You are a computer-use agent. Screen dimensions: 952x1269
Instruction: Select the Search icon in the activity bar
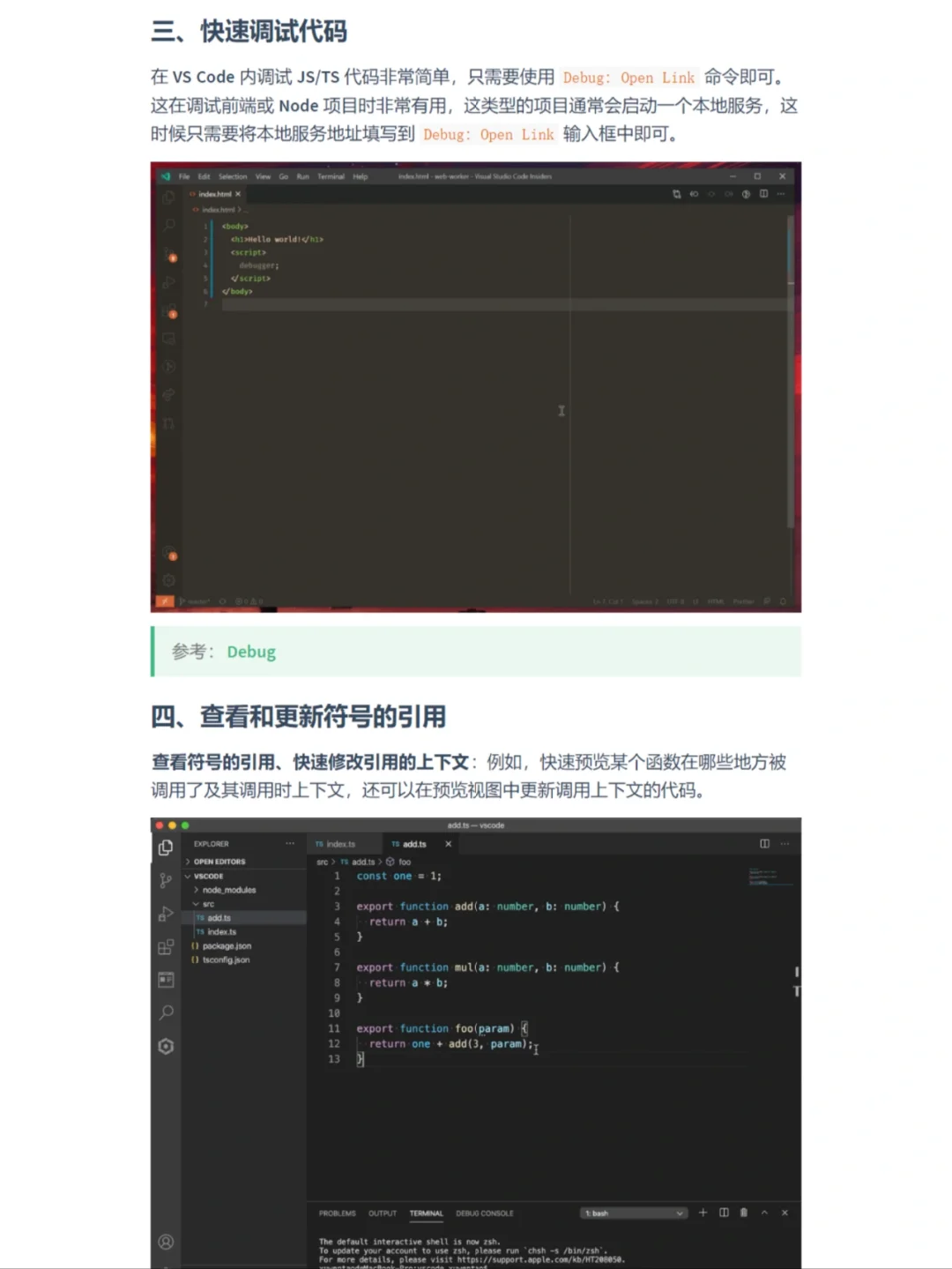167,1013
